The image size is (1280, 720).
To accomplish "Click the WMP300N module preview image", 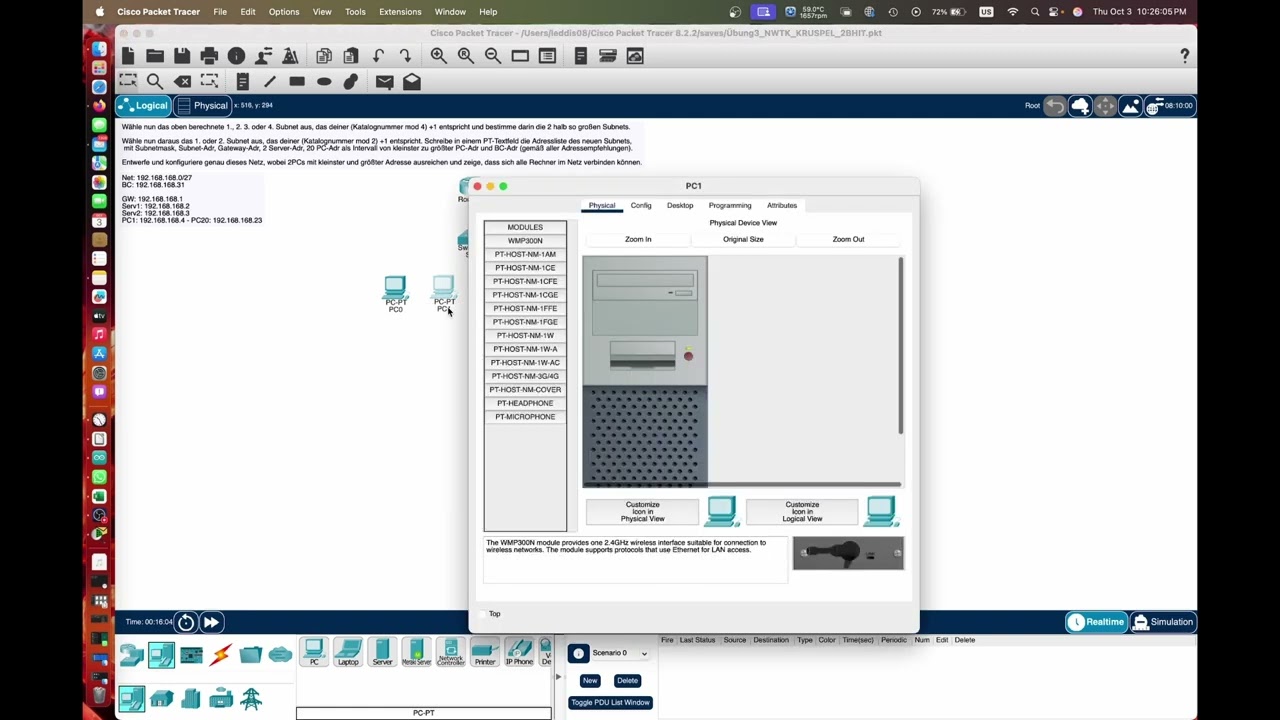I will point(848,554).
